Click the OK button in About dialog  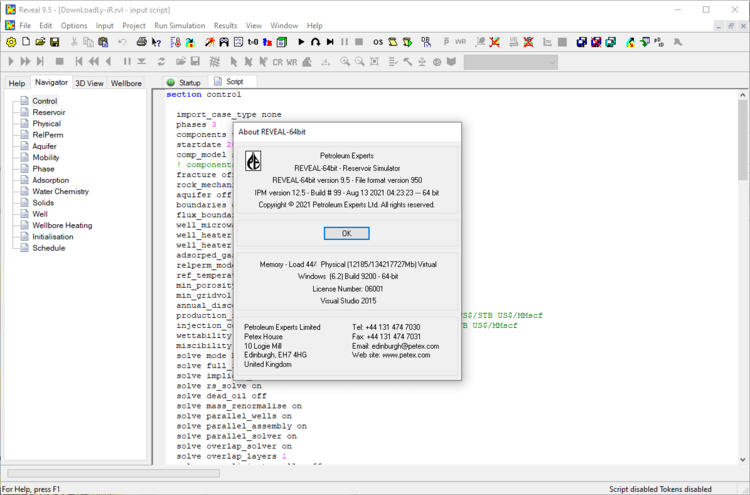[346, 233]
